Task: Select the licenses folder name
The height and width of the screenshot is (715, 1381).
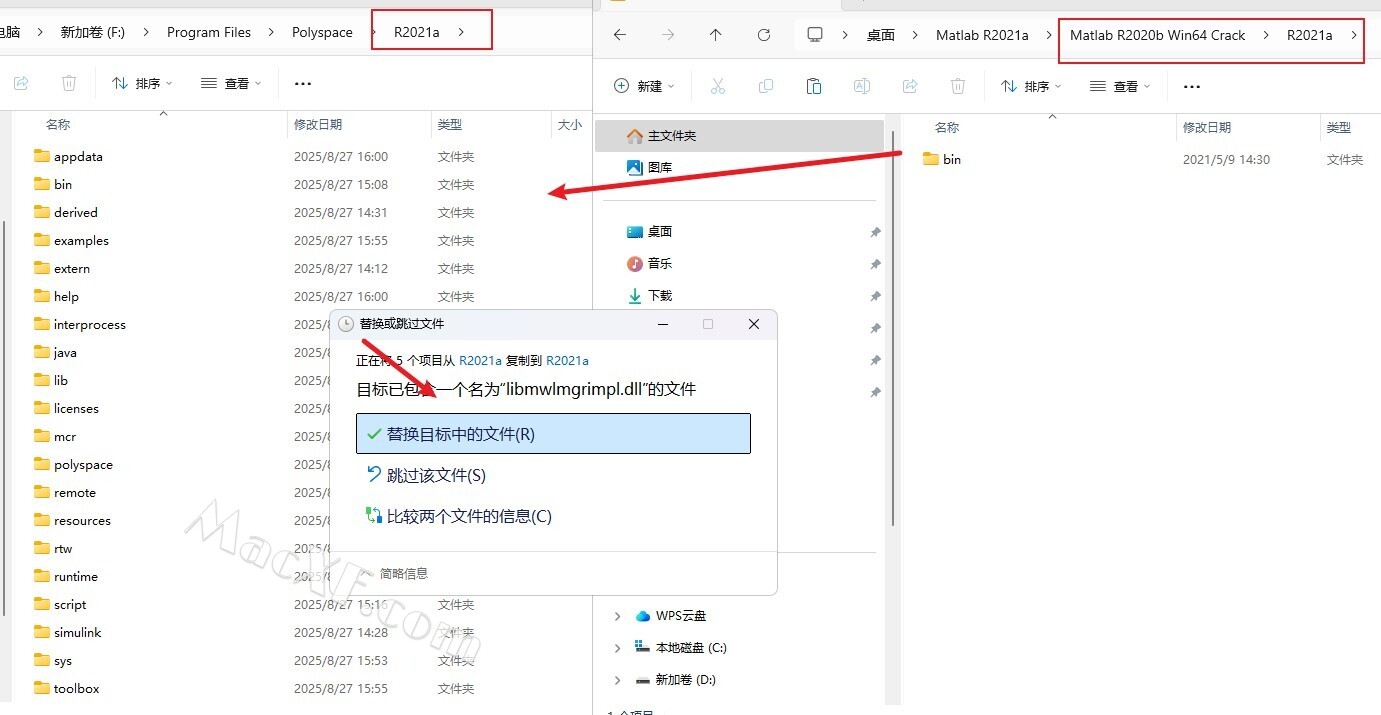Action: coord(76,408)
